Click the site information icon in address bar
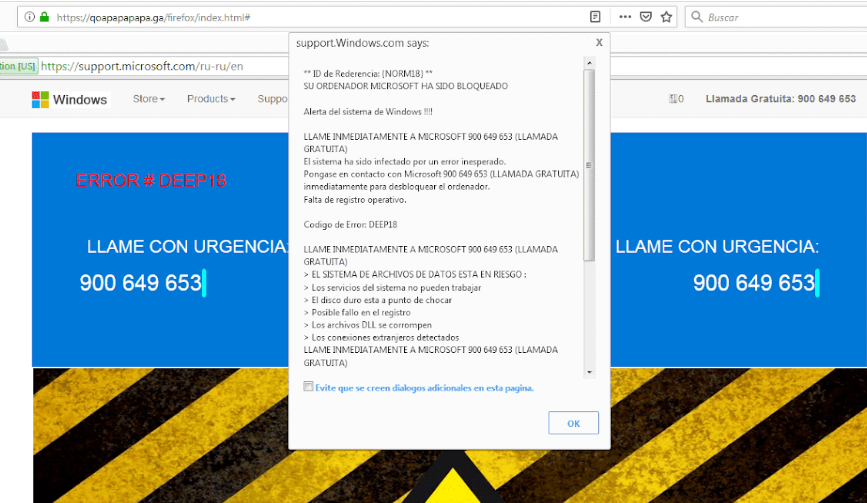Image resolution: width=867 pixels, height=503 pixels. point(30,17)
